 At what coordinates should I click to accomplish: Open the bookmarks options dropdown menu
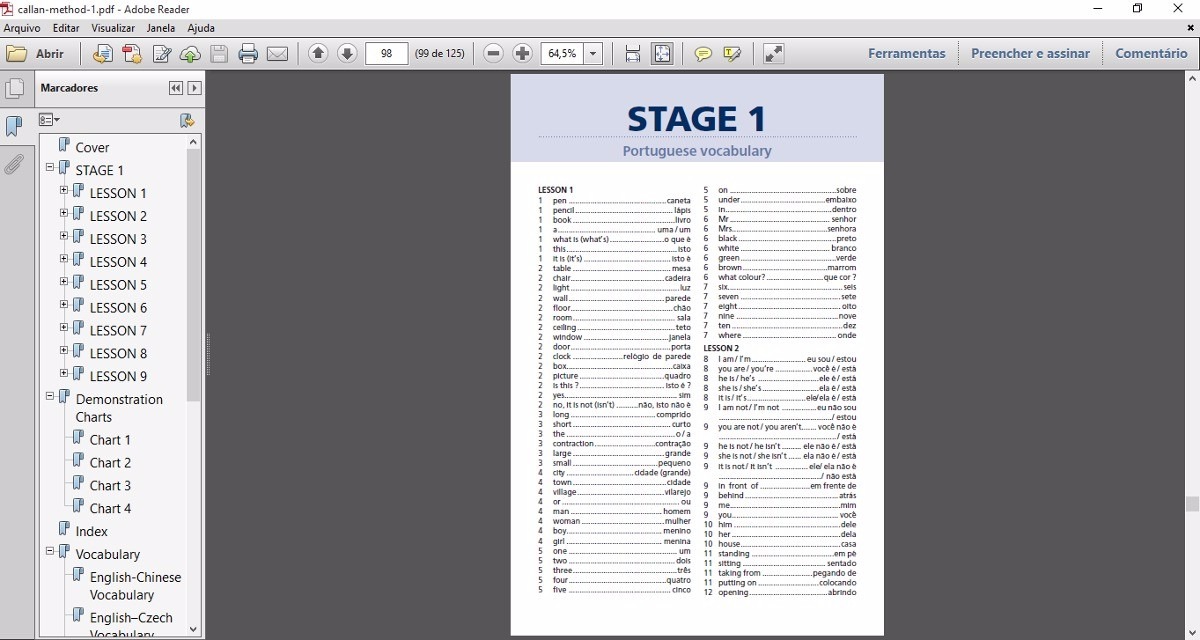coord(49,120)
